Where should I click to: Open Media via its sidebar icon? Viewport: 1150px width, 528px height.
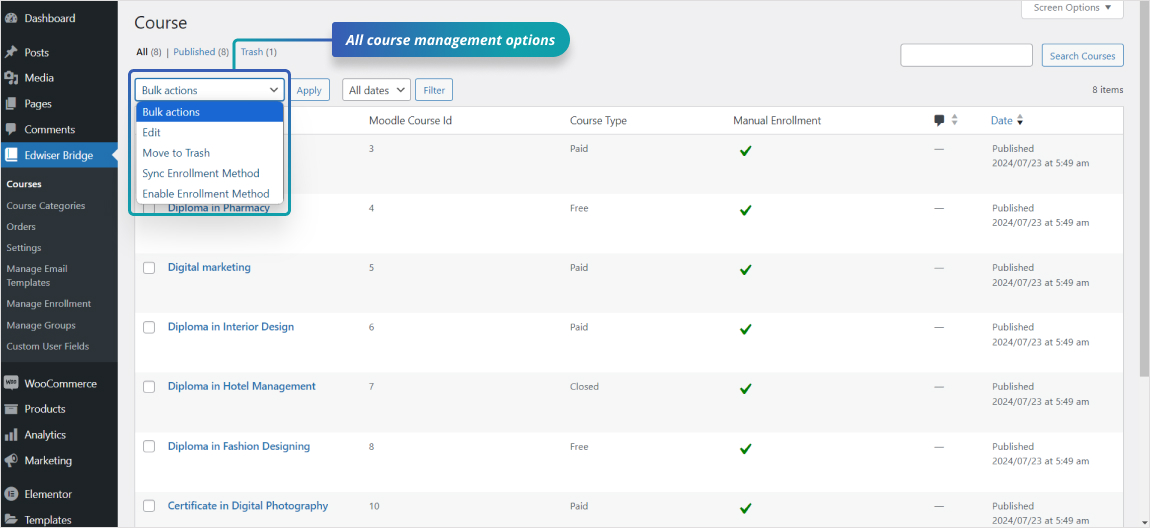coord(11,78)
